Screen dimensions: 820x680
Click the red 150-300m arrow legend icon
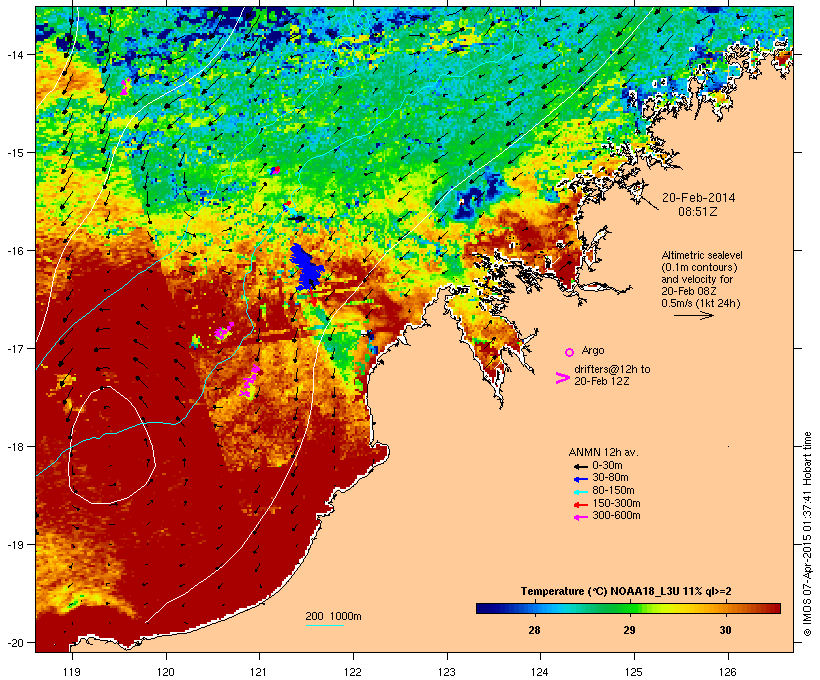pyautogui.click(x=580, y=505)
